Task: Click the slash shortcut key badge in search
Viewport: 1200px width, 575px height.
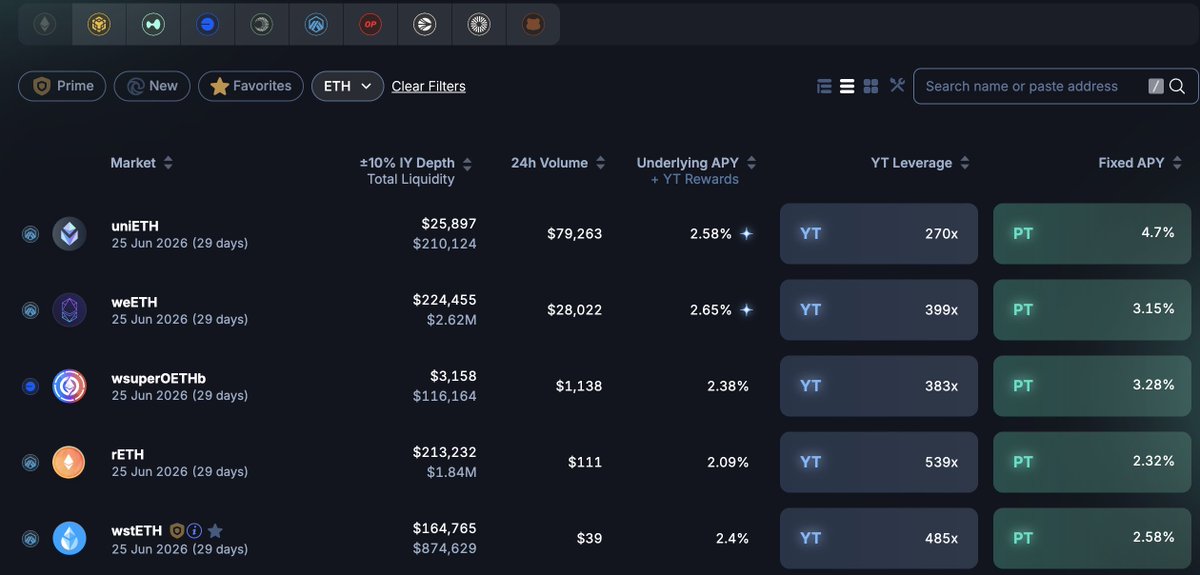Action: [x=1156, y=86]
